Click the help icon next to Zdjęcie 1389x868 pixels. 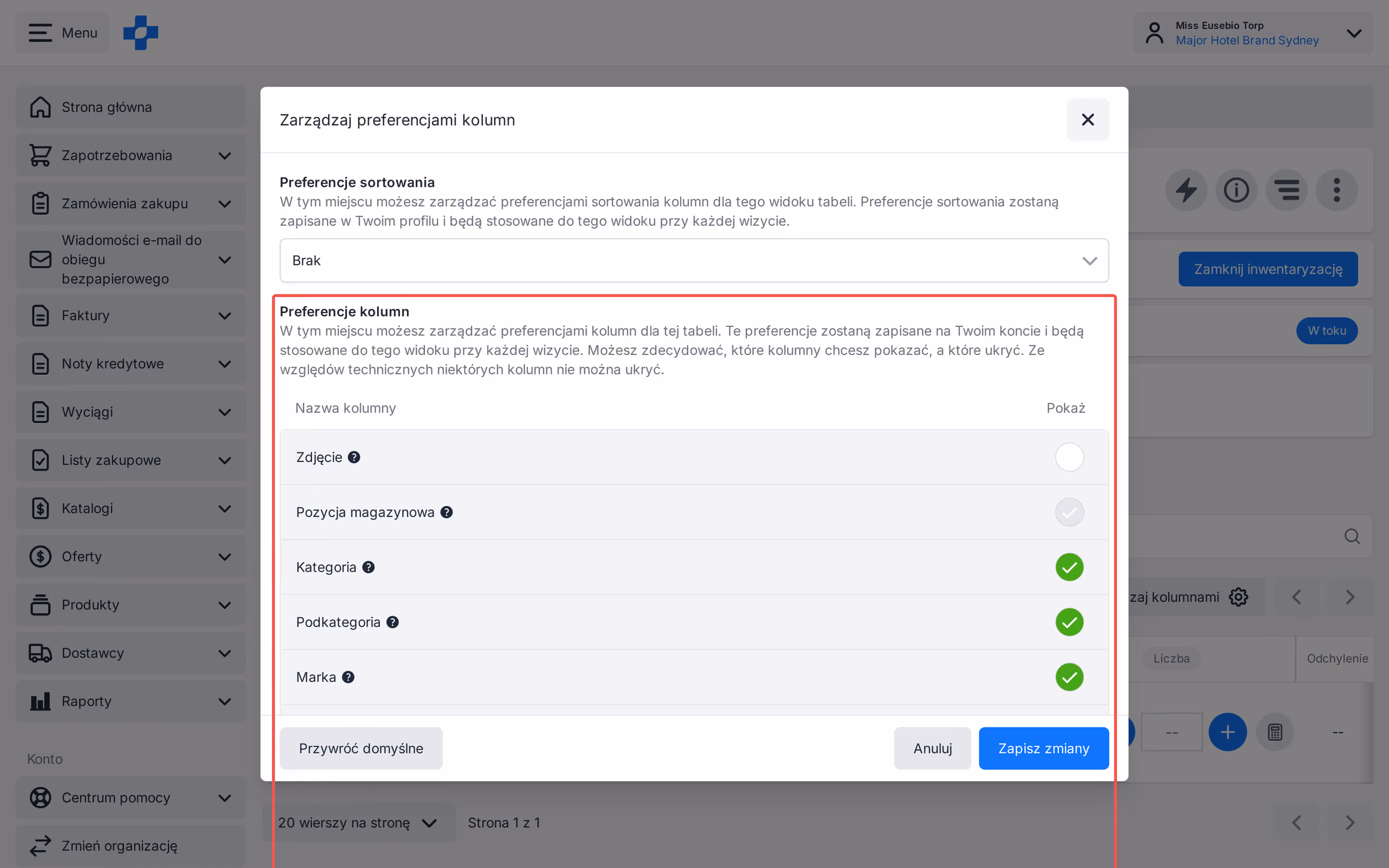pos(354,457)
